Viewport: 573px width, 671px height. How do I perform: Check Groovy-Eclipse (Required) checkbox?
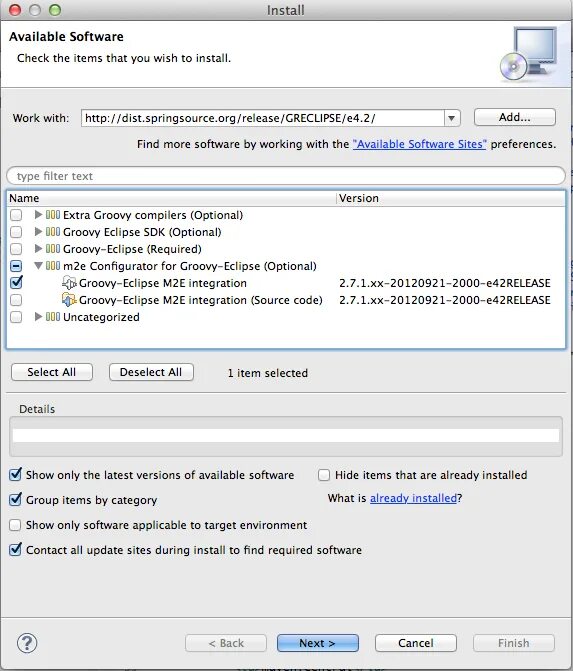pos(16,249)
